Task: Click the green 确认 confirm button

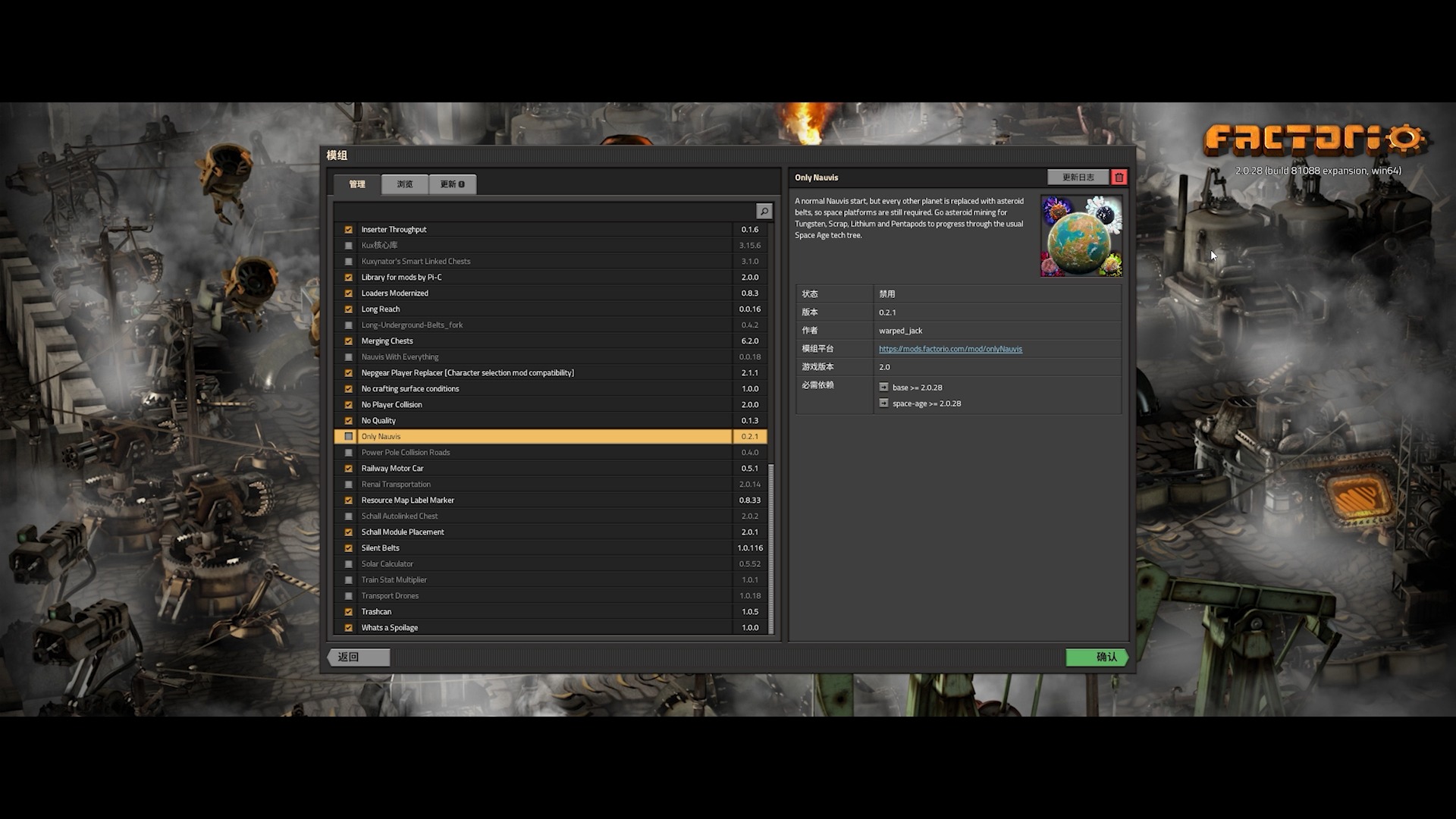Action: click(x=1097, y=657)
